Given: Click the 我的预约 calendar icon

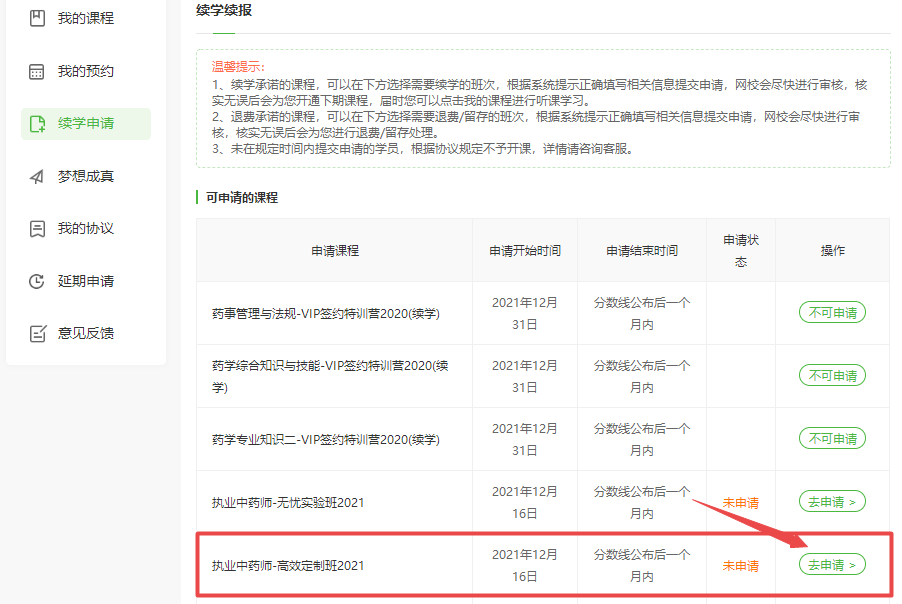Looking at the screenshot, I should coord(37,72).
